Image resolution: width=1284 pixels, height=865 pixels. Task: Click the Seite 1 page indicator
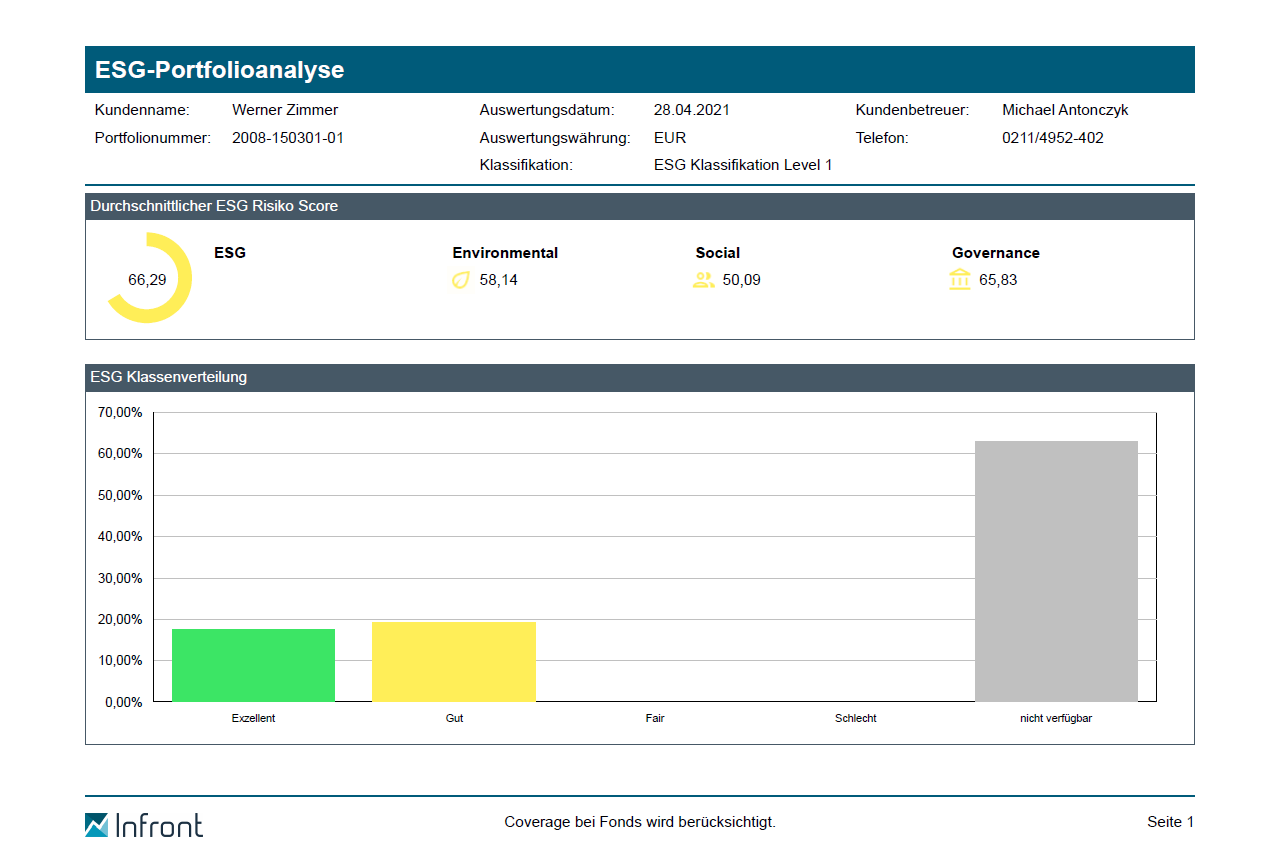click(x=1170, y=822)
